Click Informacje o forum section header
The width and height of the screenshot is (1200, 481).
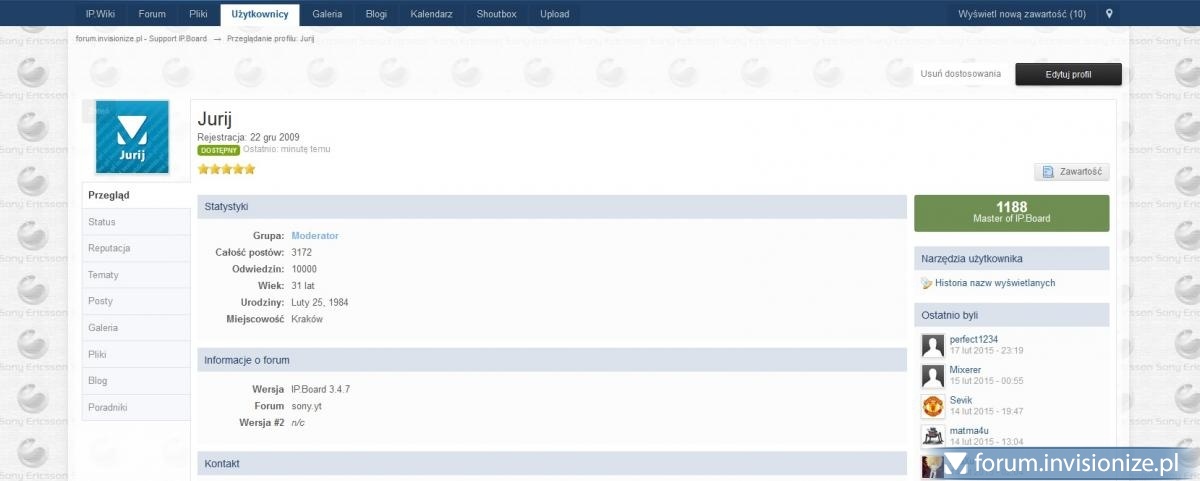click(x=551, y=360)
